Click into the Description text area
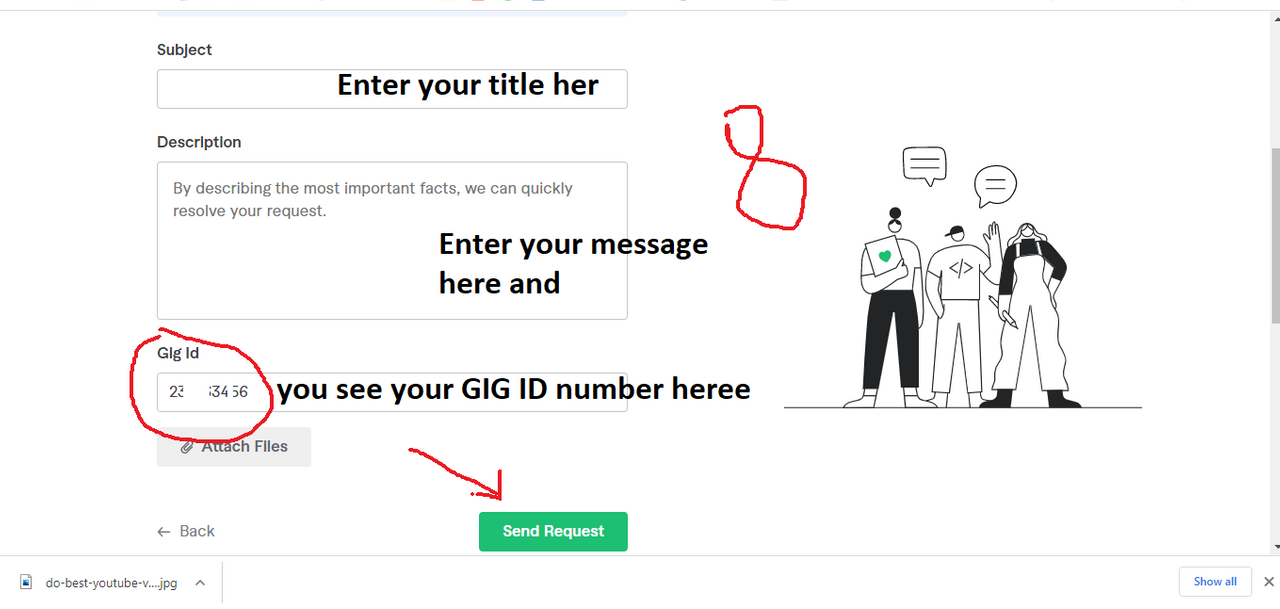Viewport: 1280px width, 609px height. pyautogui.click(x=392, y=241)
